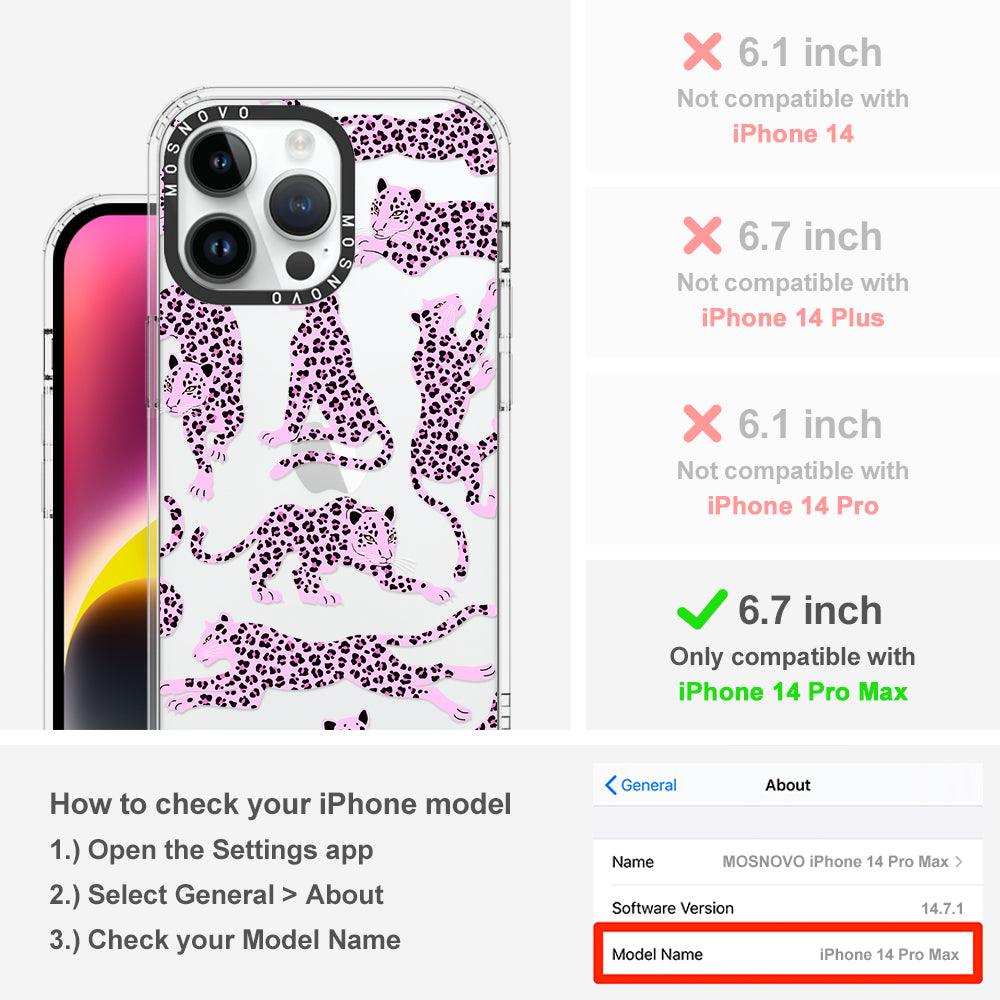The width and height of the screenshot is (1000, 1000).
Task: Click the green checkmark for 6.7 inch
Action: 702,609
